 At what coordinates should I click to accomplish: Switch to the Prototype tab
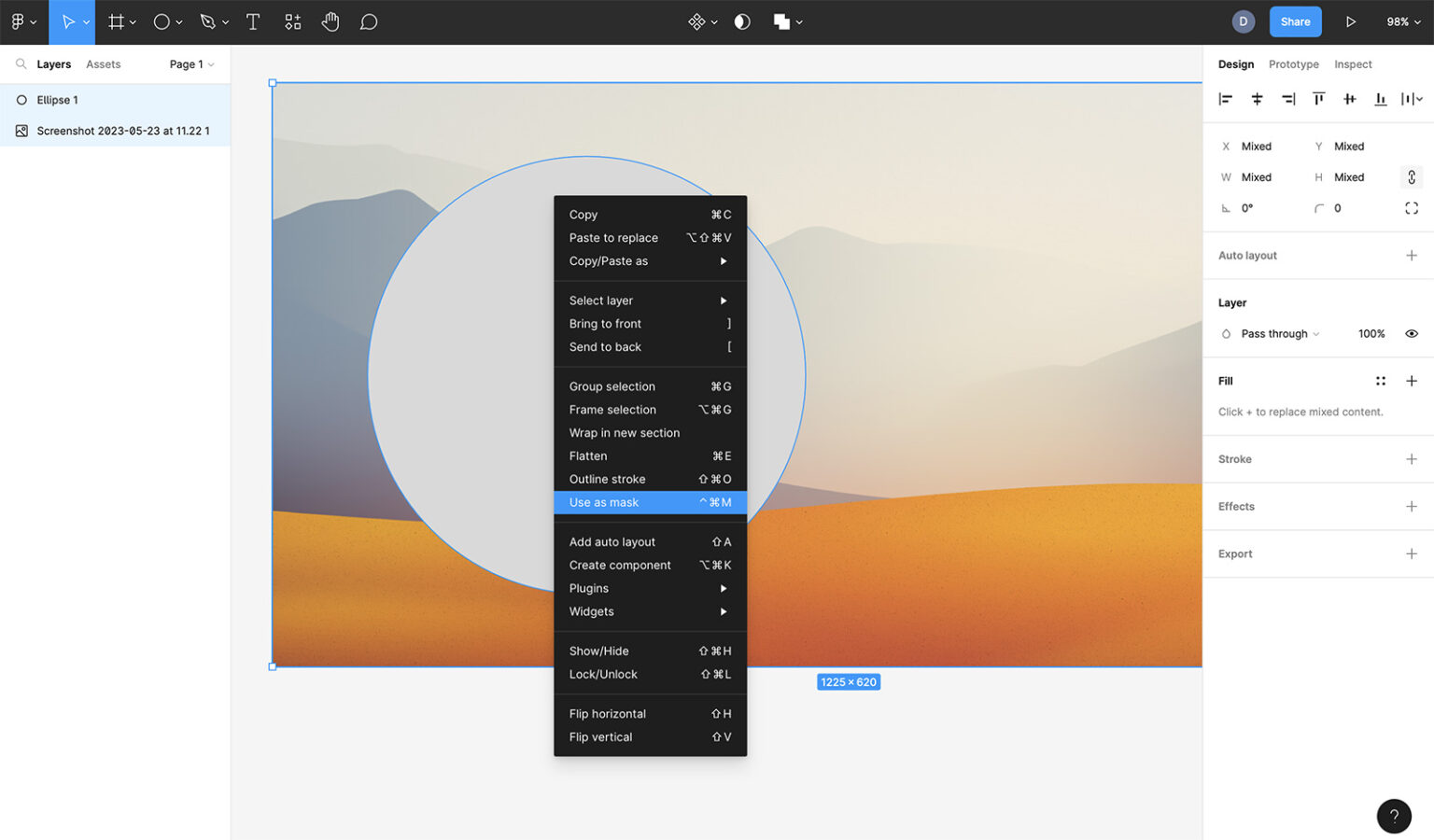tap(1294, 63)
